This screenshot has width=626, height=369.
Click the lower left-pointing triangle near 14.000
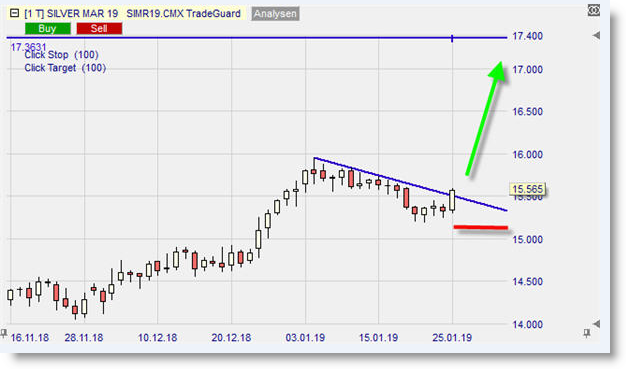[596, 323]
